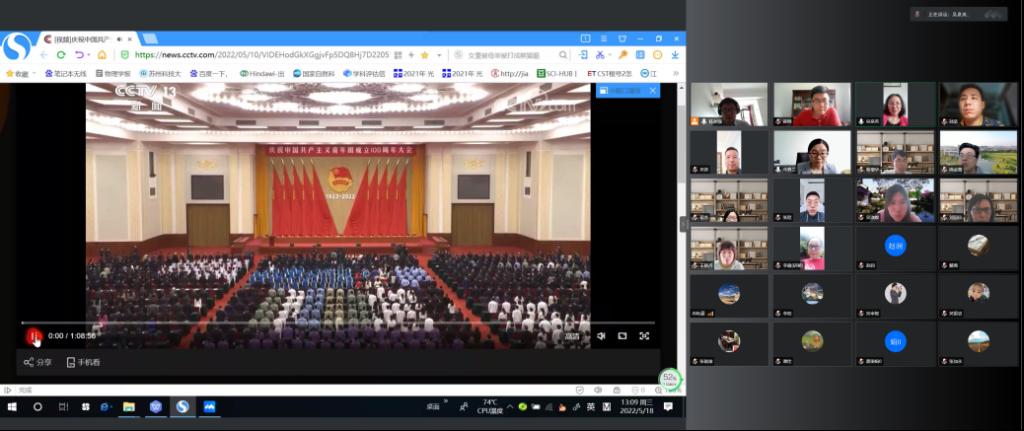Click the browser search input box
1024x431 pixels.
[506, 55]
